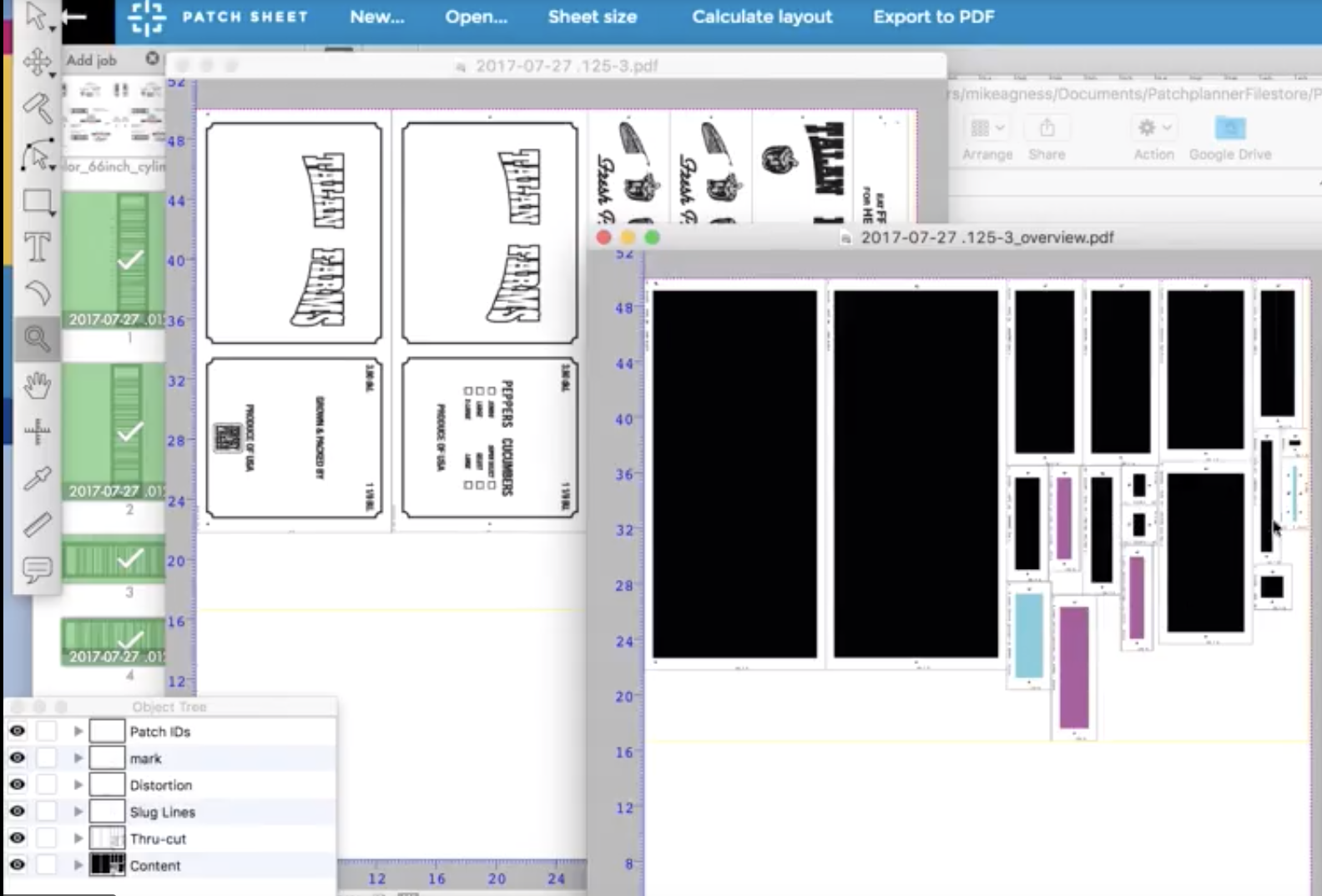
Task: Expand the Slug Lines layer
Action: click(x=78, y=811)
